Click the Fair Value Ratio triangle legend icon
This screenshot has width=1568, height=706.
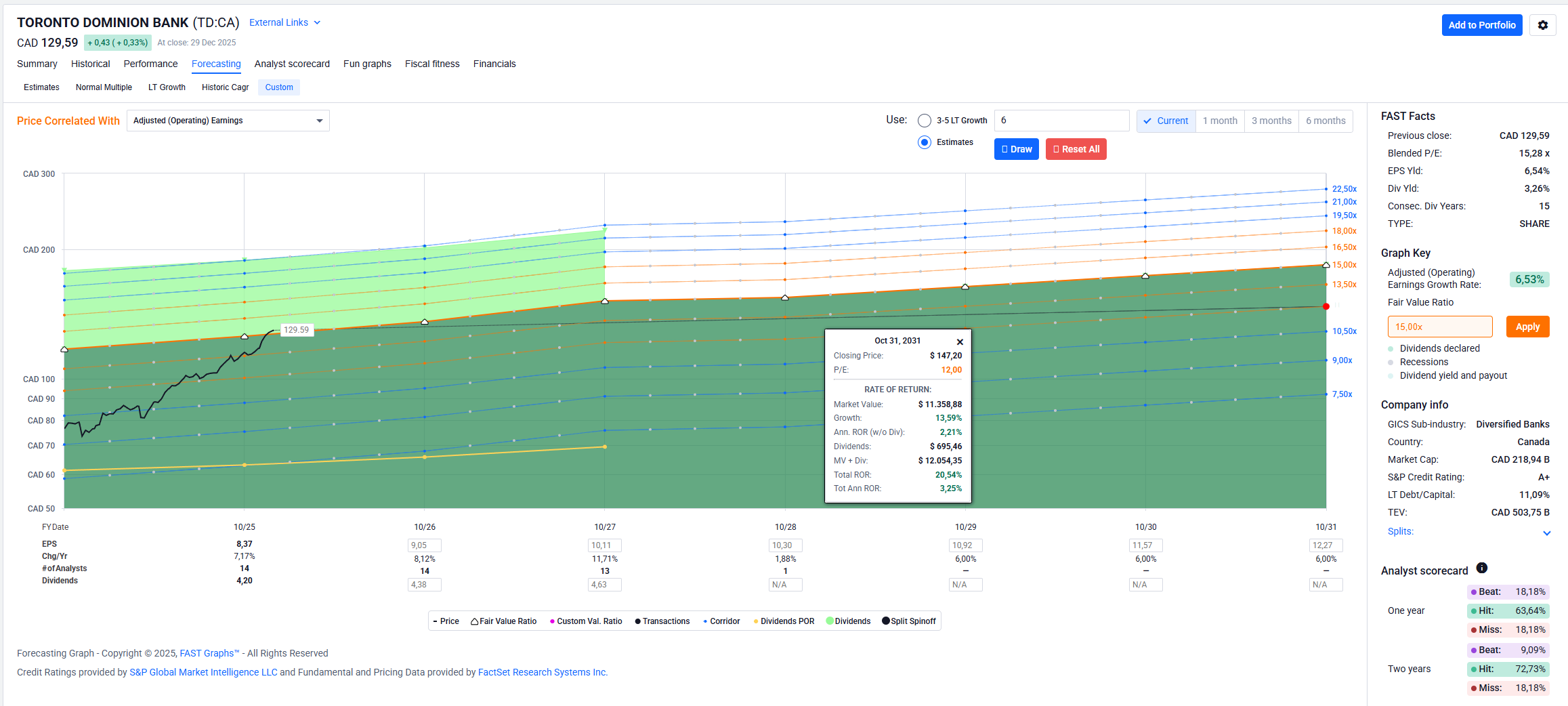click(475, 621)
